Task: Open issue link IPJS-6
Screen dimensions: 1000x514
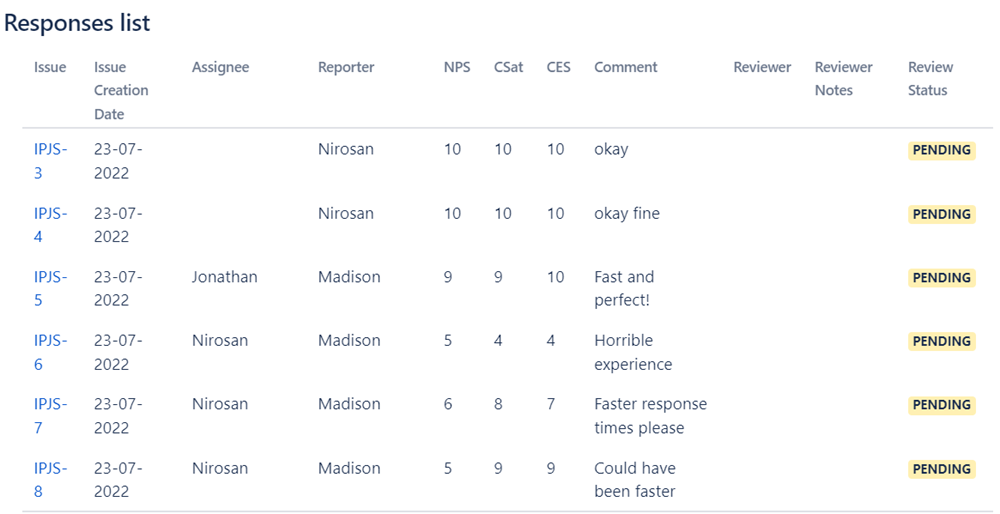Action: point(50,352)
